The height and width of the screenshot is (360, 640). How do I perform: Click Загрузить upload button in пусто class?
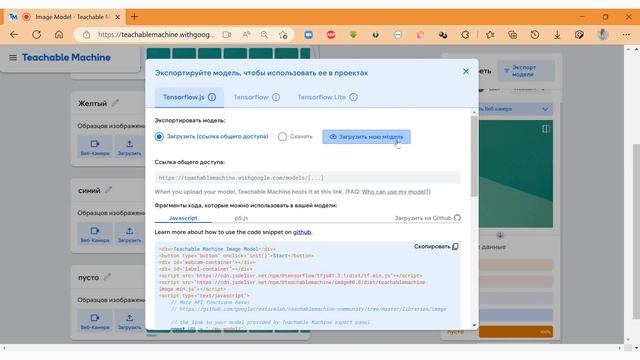tap(129, 321)
